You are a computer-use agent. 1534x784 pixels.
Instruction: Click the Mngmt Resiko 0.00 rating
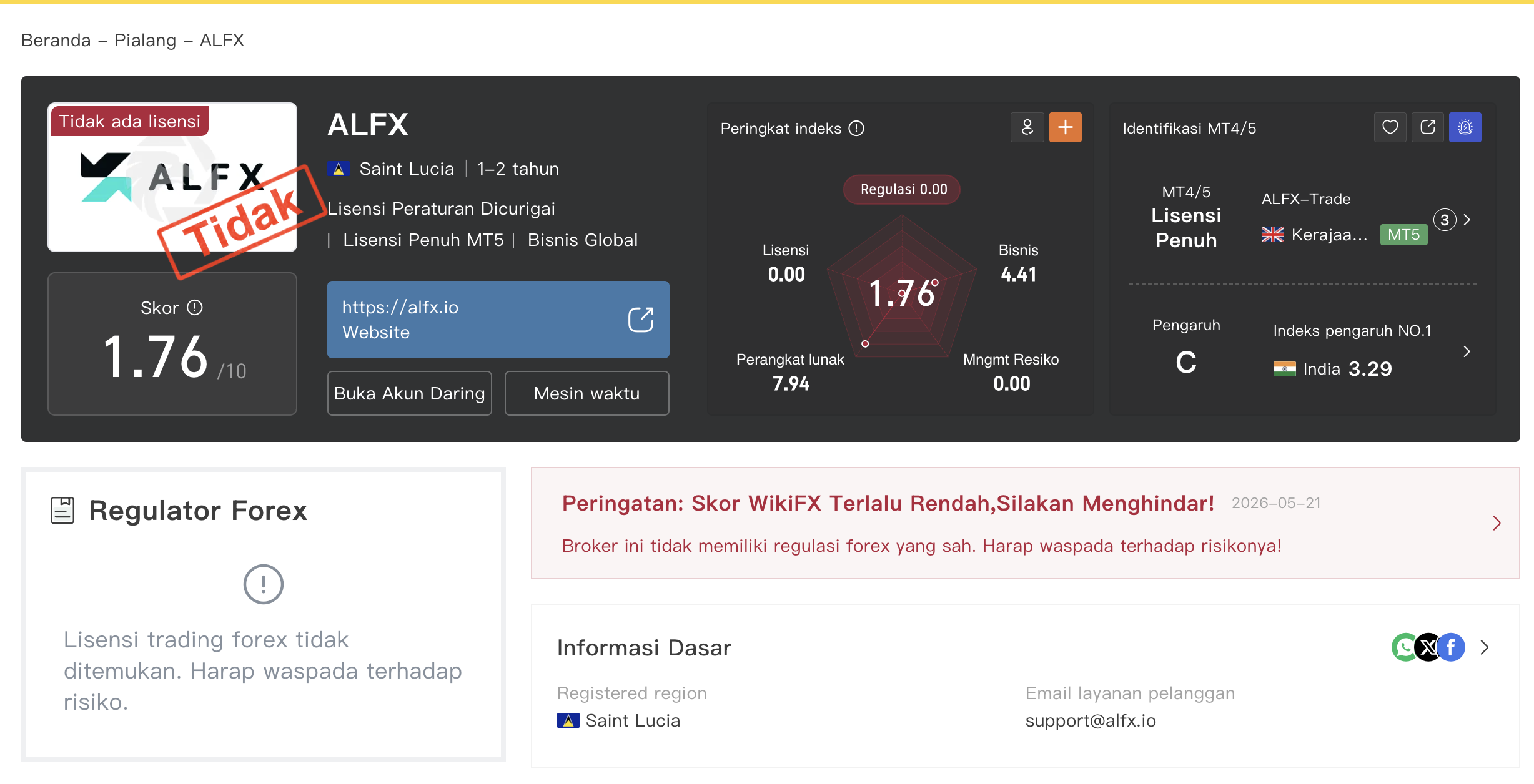click(x=1011, y=372)
